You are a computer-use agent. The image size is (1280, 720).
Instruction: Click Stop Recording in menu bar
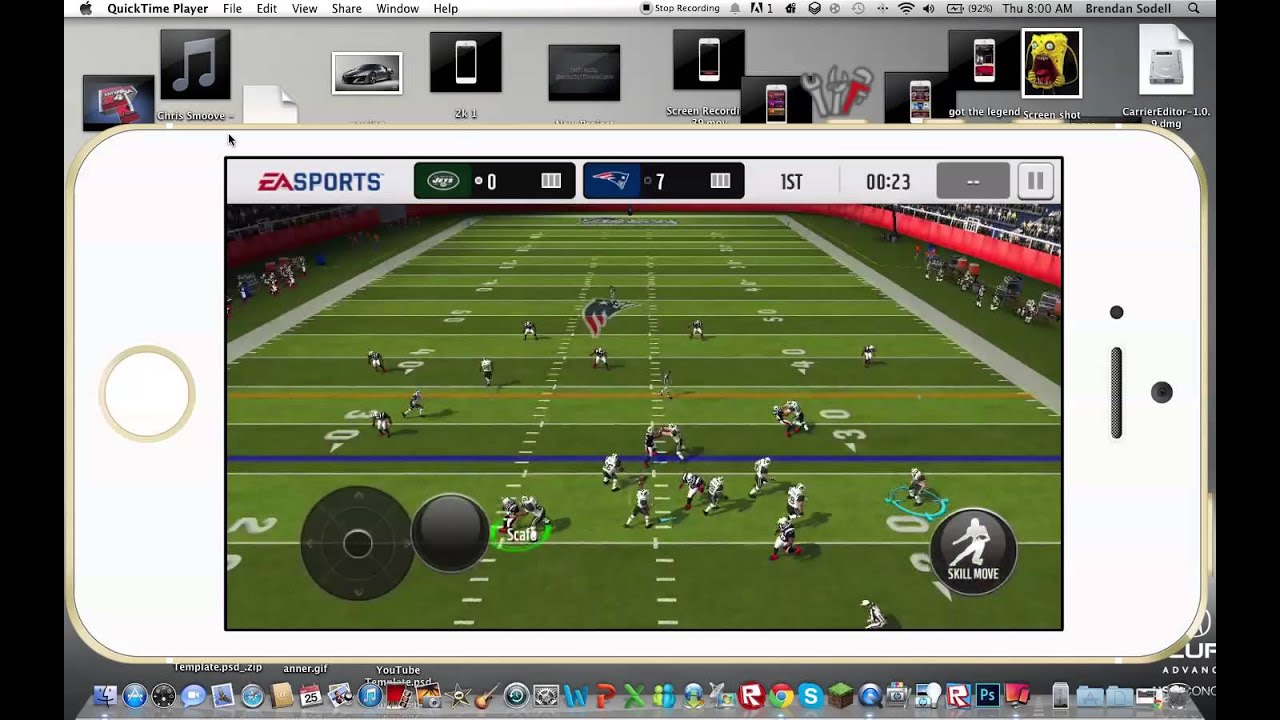pos(680,8)
